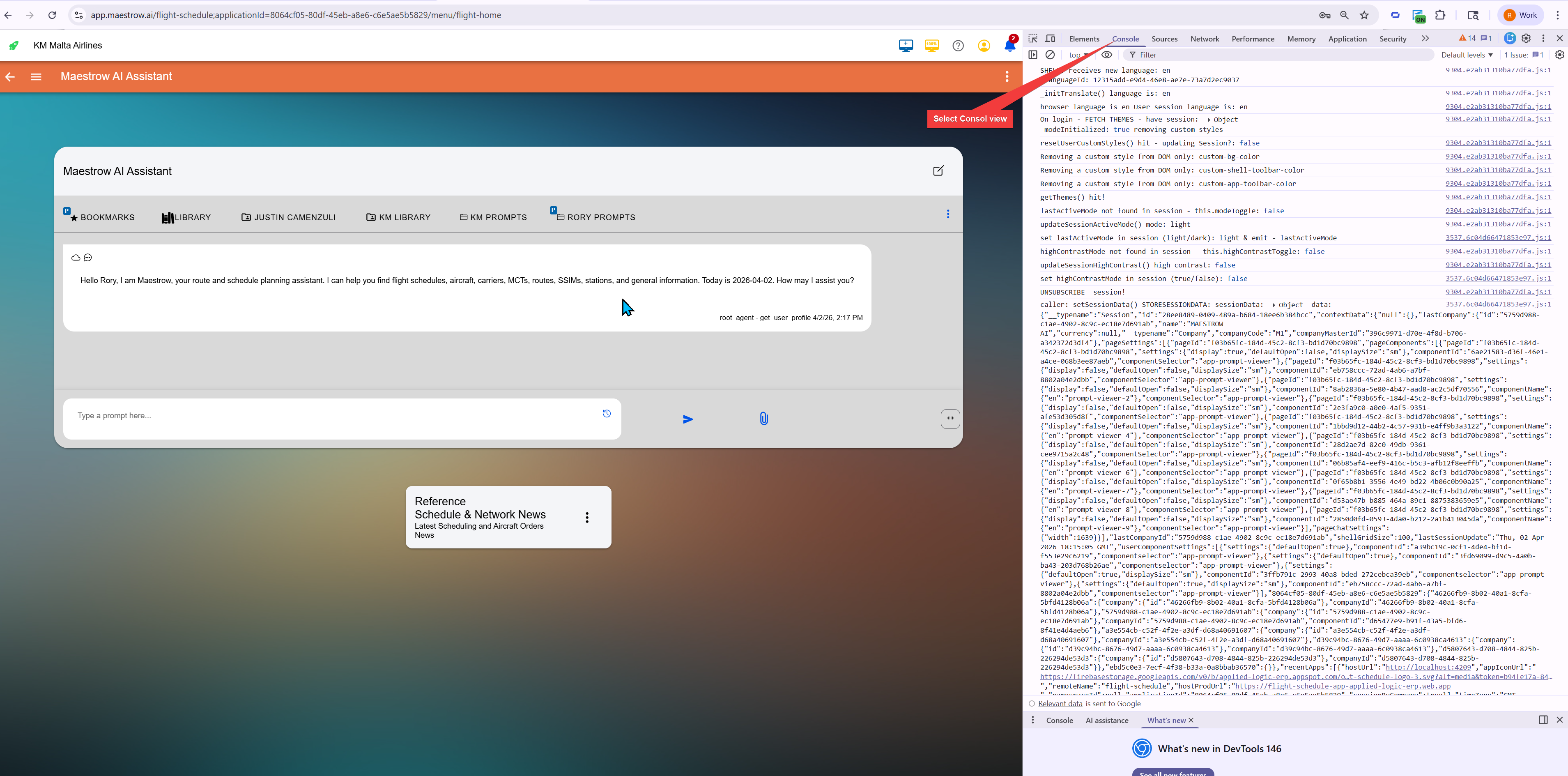Open the help question mark icon
Image resolution: width=1568 pixels, height=776 pixels.
(x=958, y=46)
